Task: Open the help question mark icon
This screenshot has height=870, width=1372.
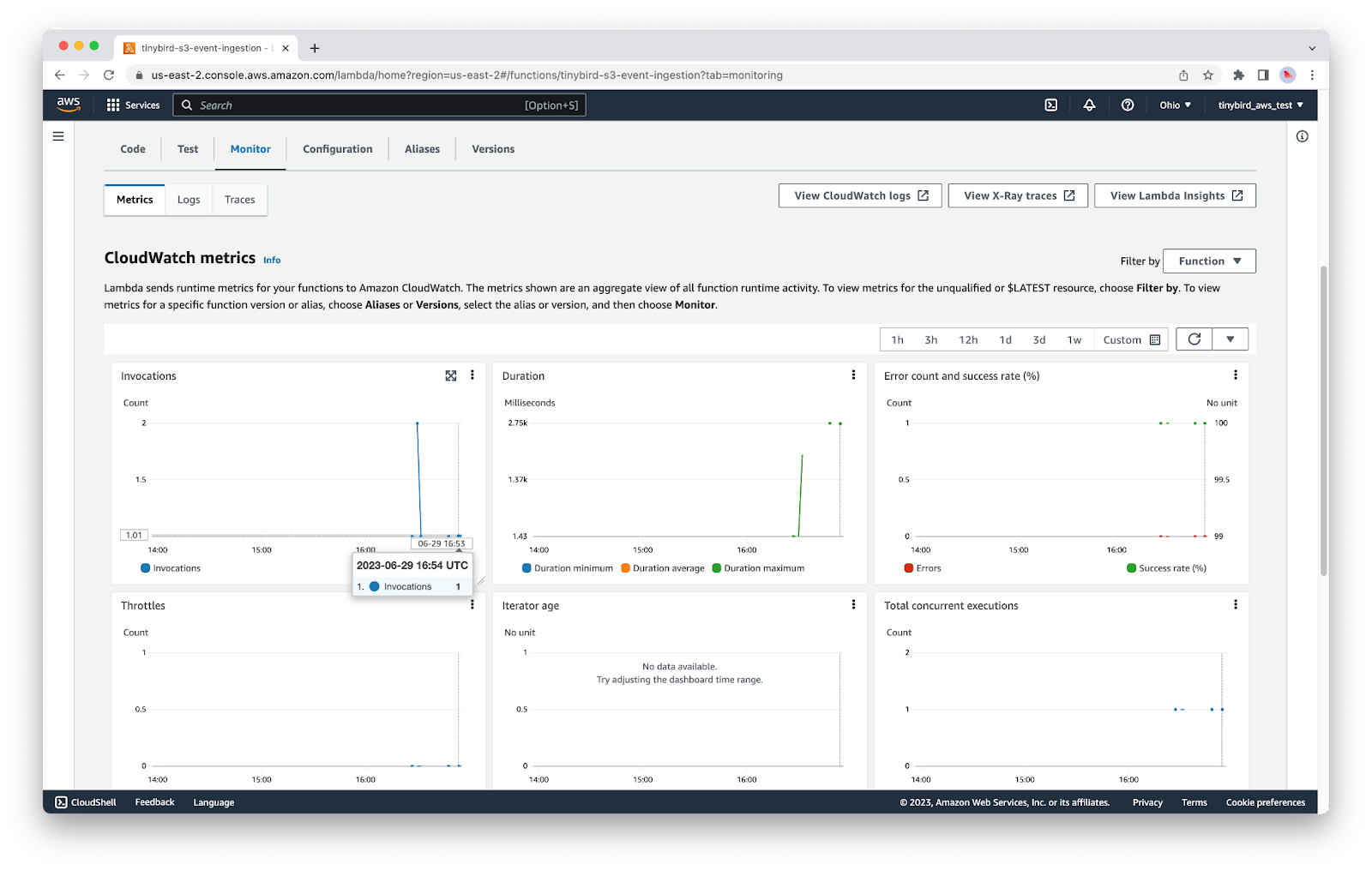Action: (1128, 105)
